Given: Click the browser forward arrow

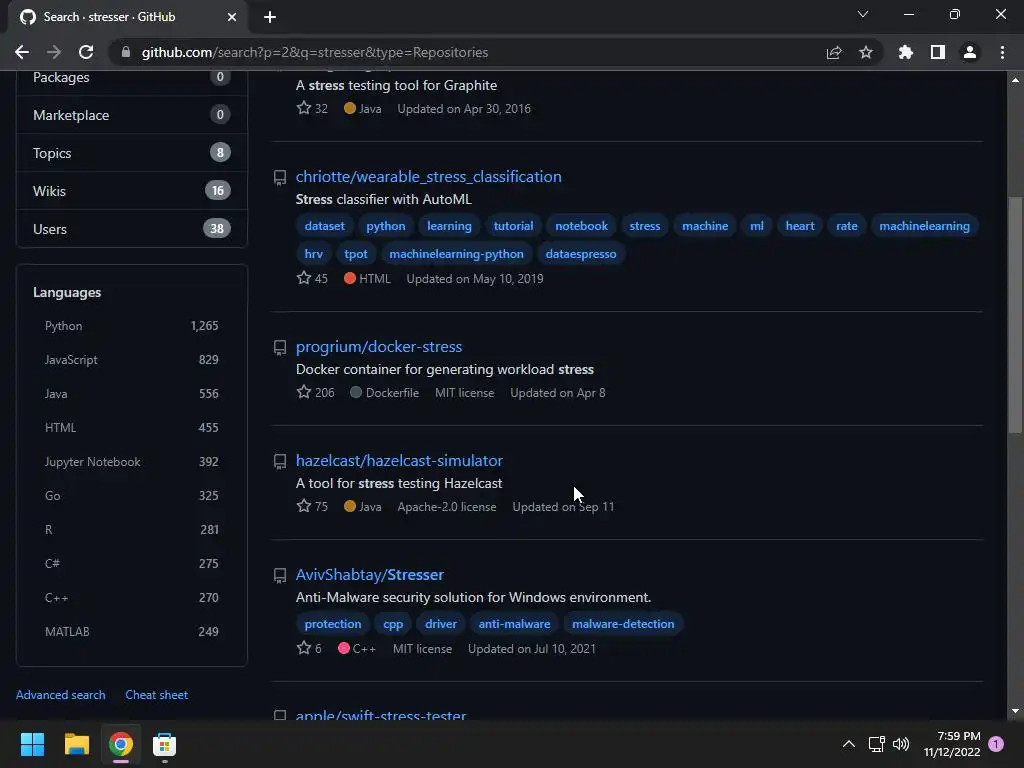Looking at the screenshot, I should 54,52.
